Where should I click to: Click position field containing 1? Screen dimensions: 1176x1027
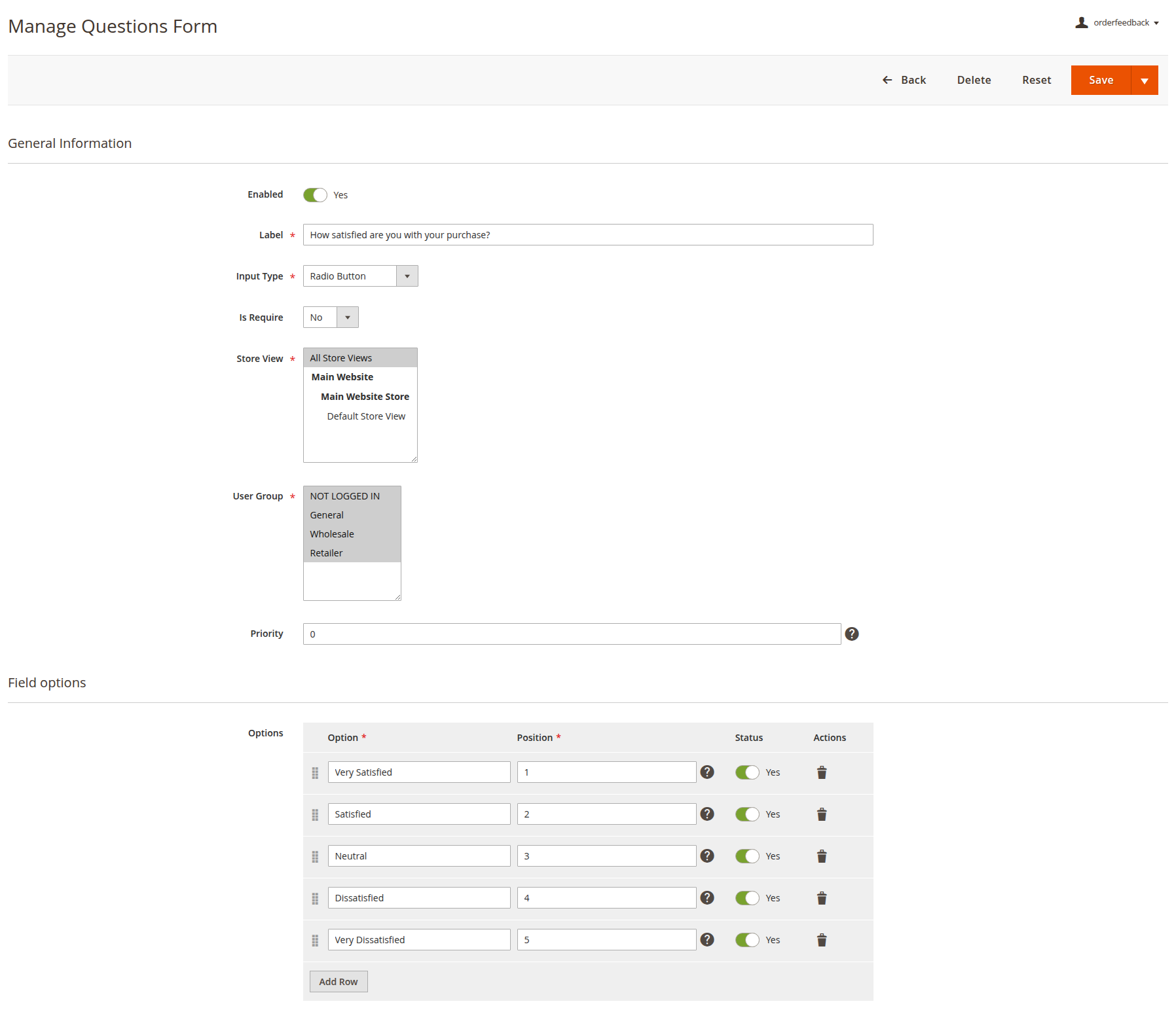click(x=607, y=772)
